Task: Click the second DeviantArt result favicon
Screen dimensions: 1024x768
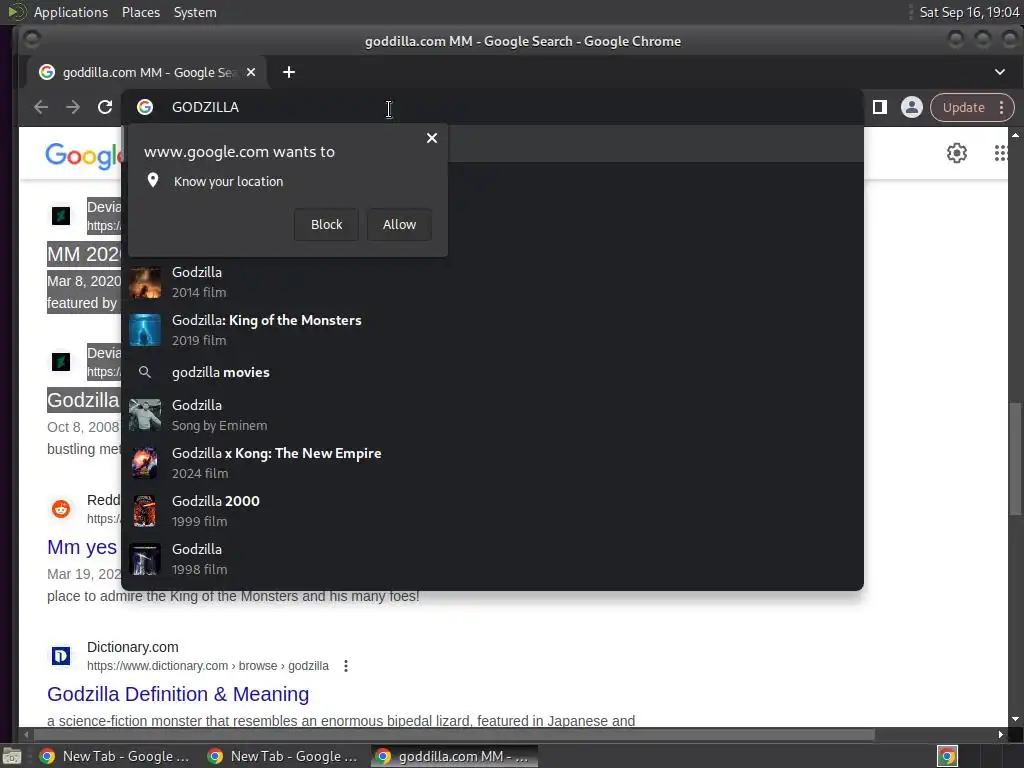Action: [x=61, y=362]
